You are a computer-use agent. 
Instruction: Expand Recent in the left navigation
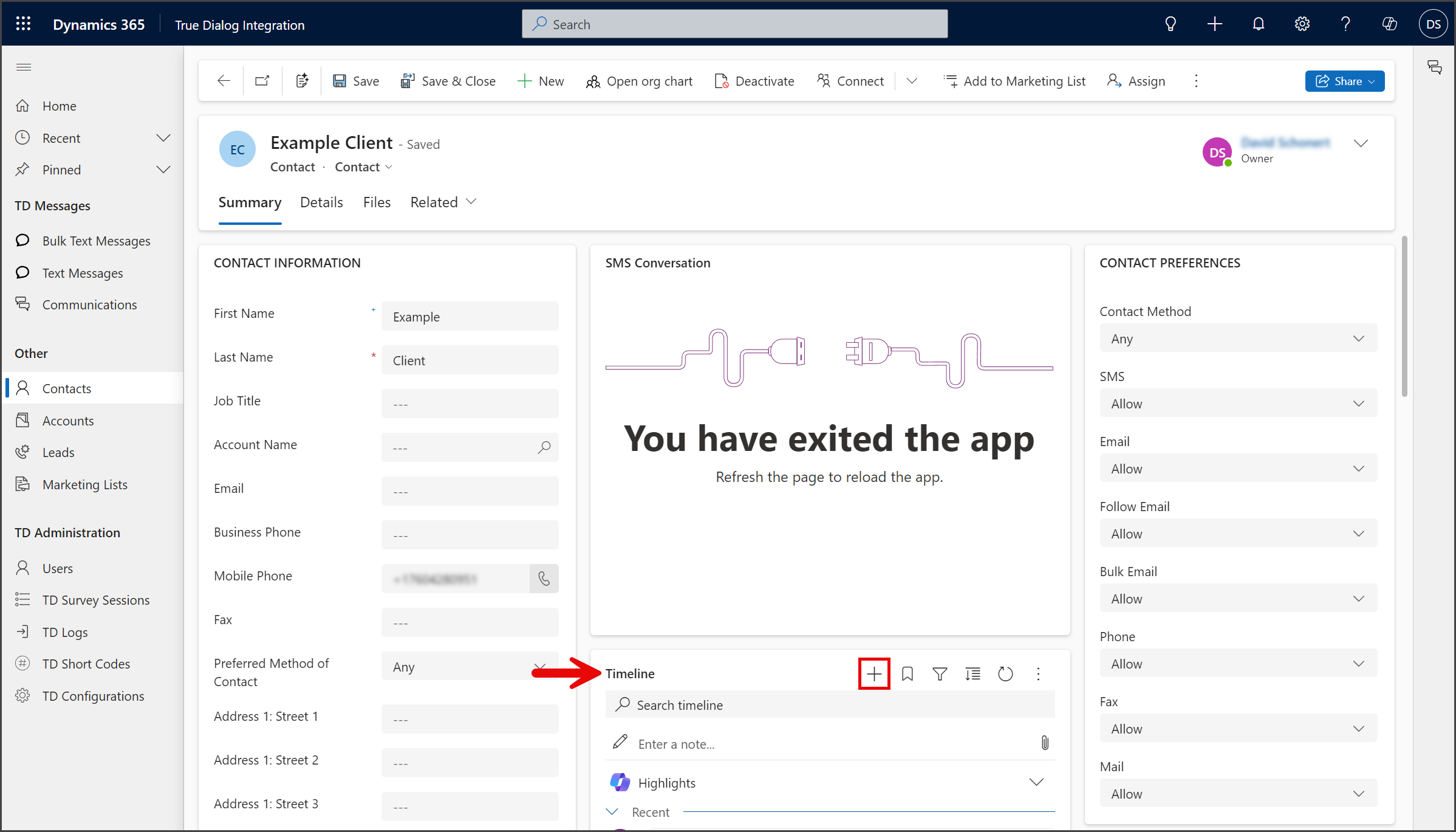163,138
